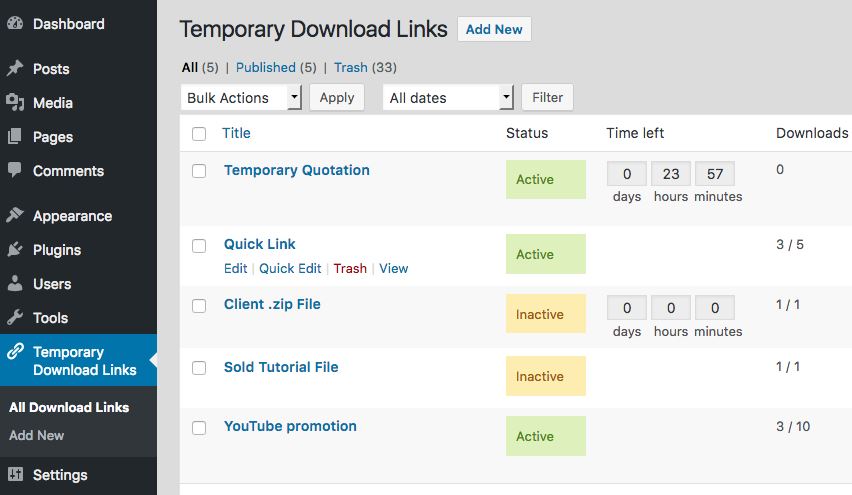
Task: Tick the checkbox beside Client .zip File
Action: (199, 305)
